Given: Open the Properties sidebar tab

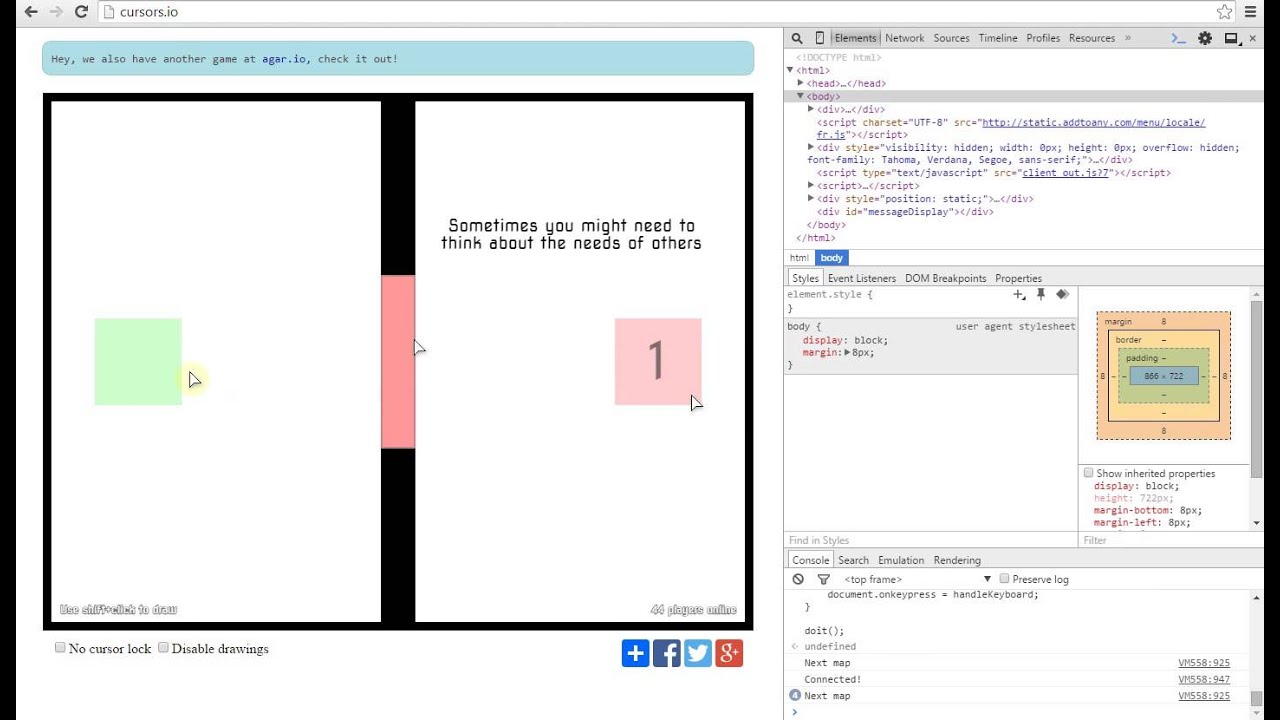Looking at the screenshot, I should [1018, 278].
